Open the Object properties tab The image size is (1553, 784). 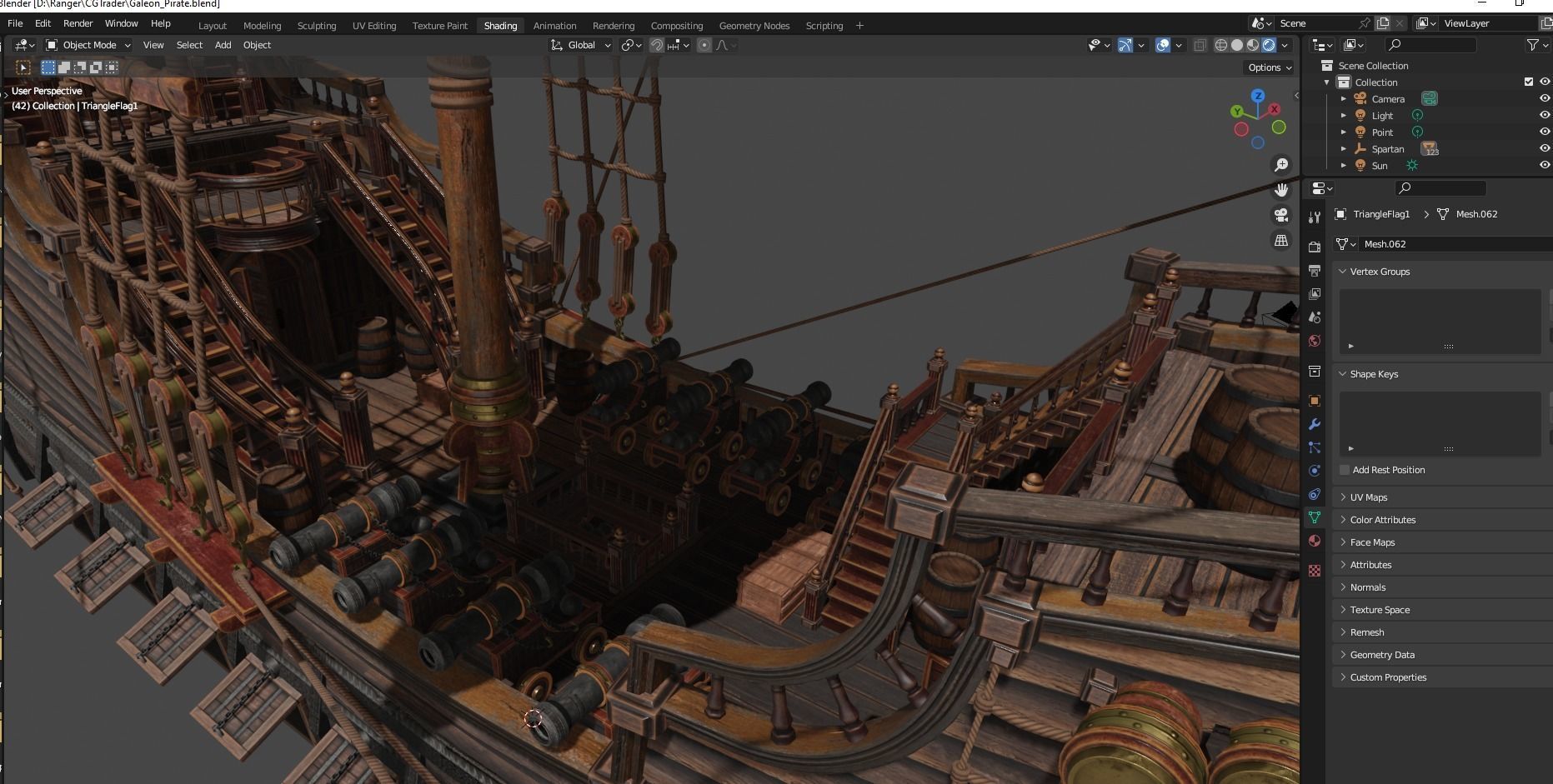point(1315,400)
